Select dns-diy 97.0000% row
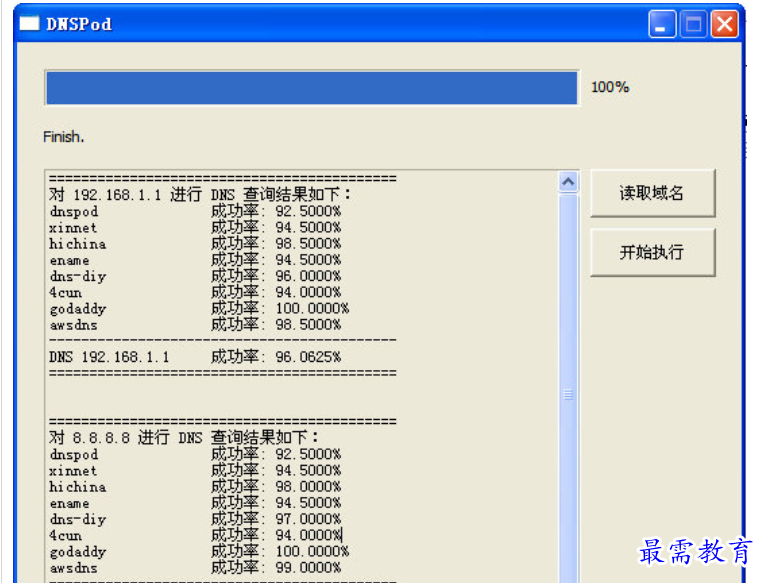The height and width of the screenshot is (583, 761). pyautogui.click(x=195, y=519)
